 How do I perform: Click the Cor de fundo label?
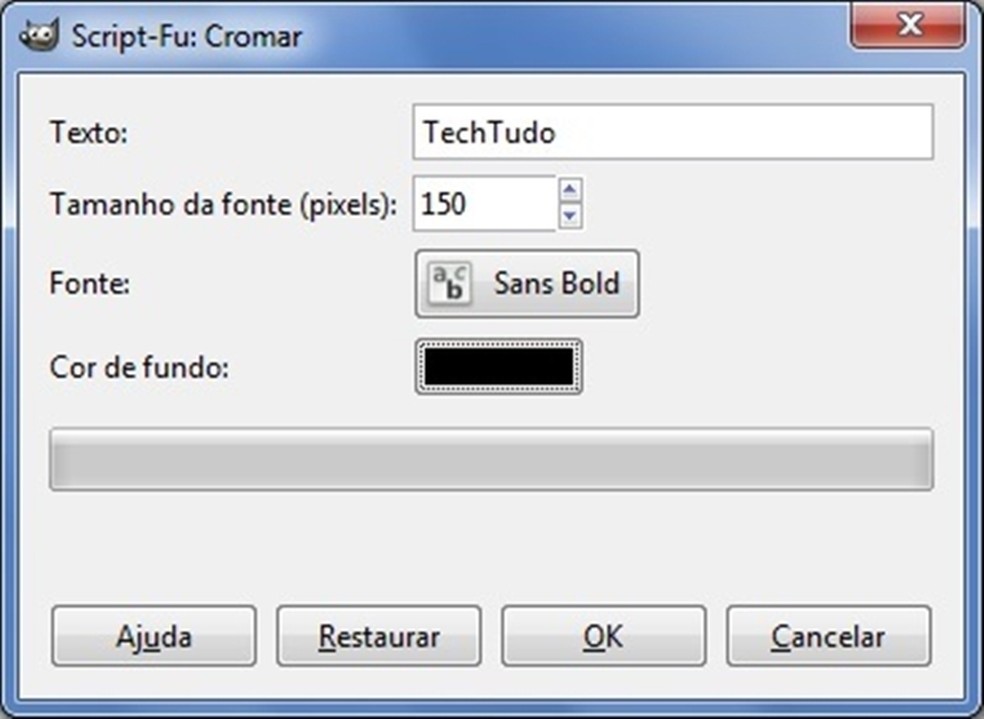[x=140, y=366]
